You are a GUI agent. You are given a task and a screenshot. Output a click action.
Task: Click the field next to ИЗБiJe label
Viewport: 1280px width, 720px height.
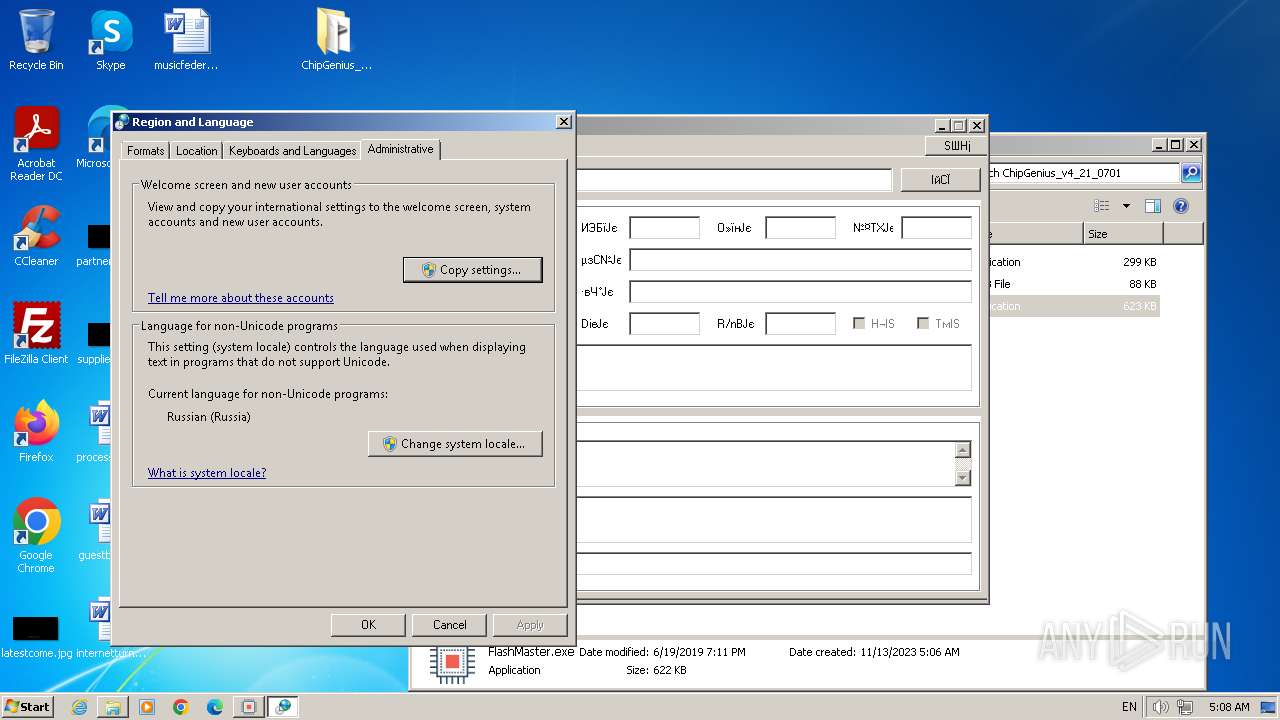tap(664, 228)
